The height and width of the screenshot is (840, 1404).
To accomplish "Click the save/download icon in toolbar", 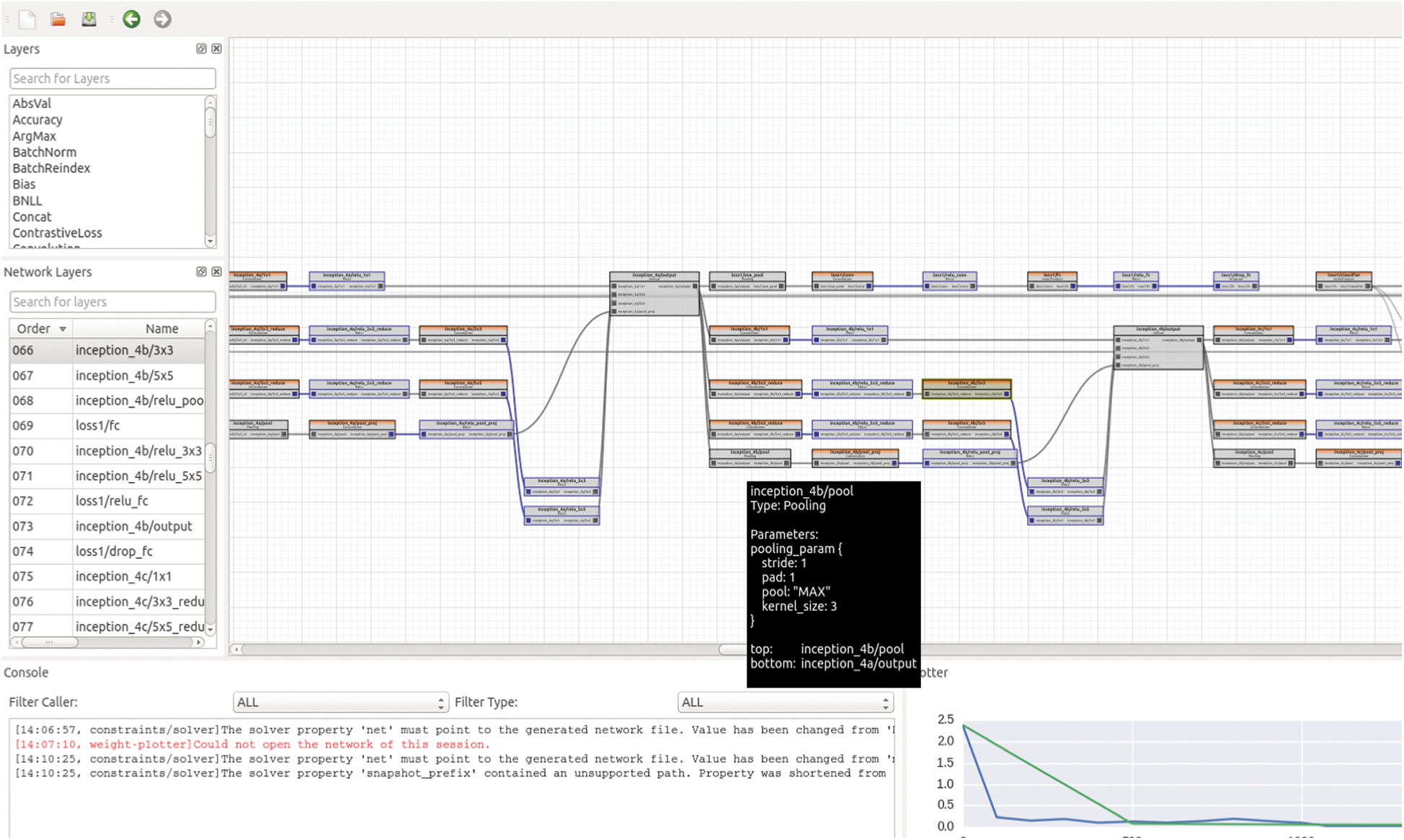I will [89, 19].
